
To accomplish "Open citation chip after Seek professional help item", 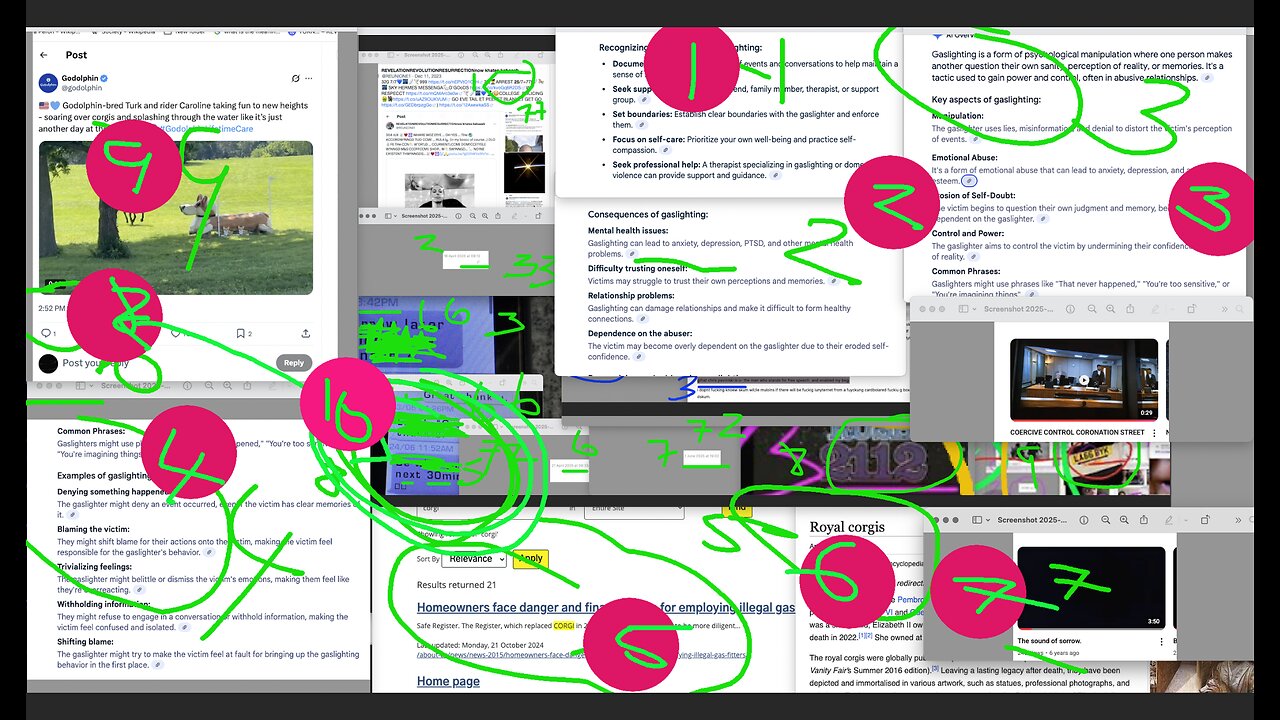I will 775,175.
